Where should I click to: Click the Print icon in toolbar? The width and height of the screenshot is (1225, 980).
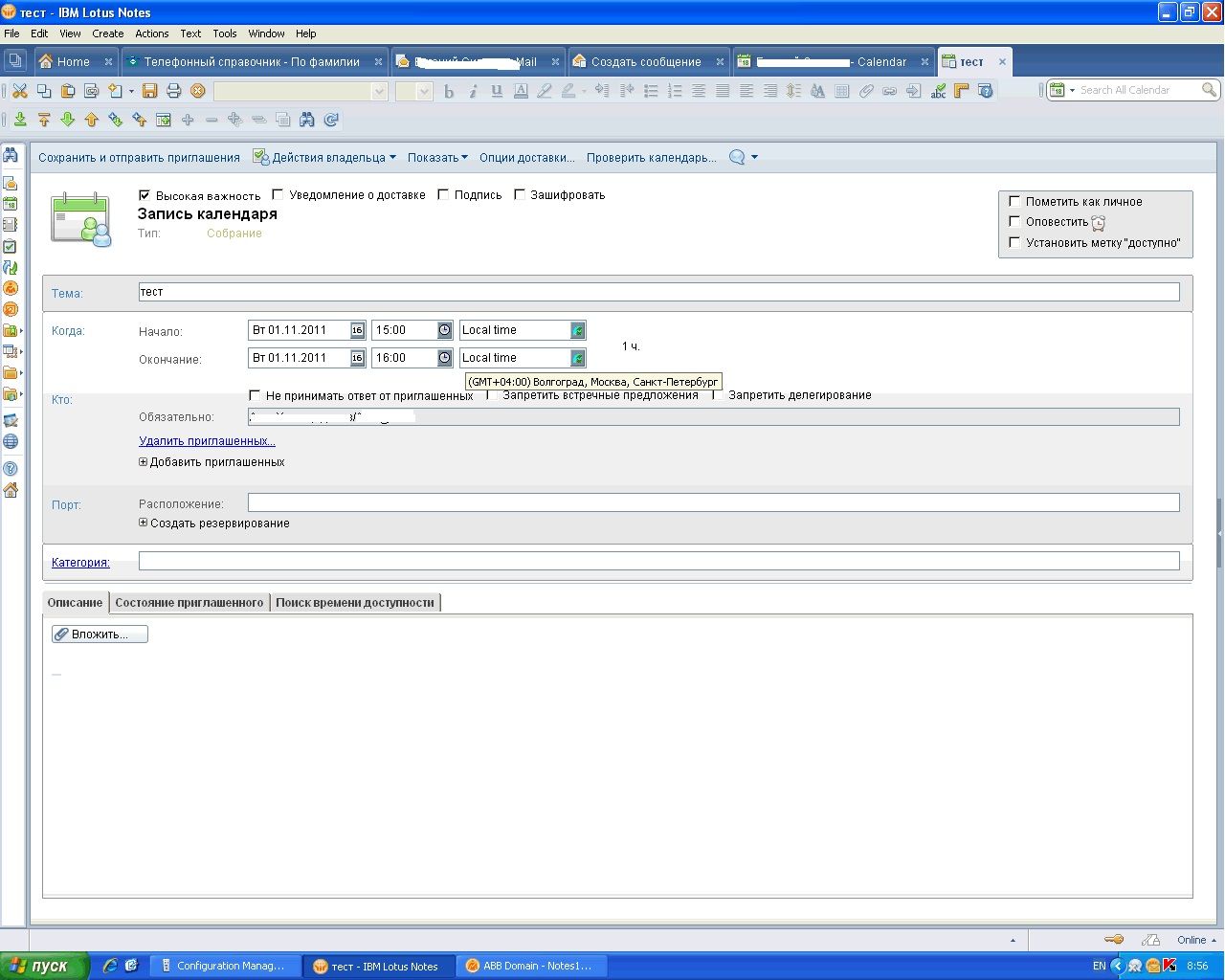coord(173,91)
